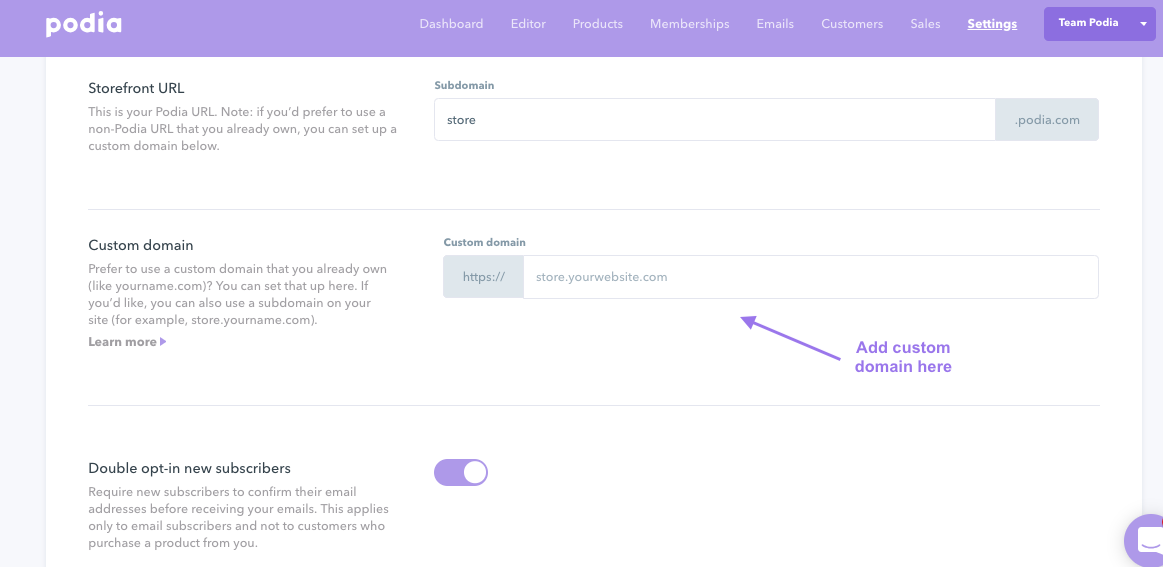Select the Settings nav item
1163x567 pixels.
992,24
